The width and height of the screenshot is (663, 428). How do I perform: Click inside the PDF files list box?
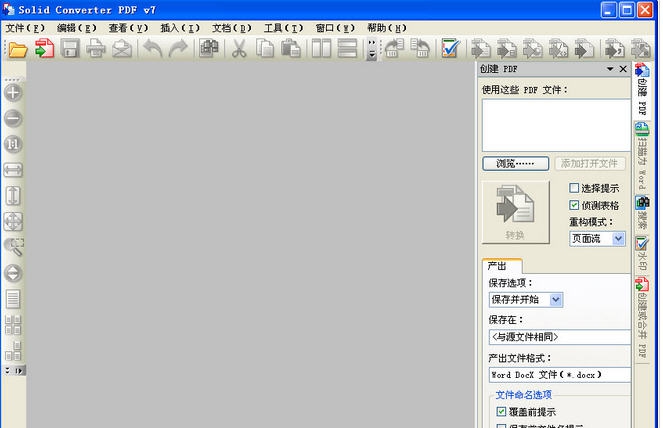[x=556, y=125]
